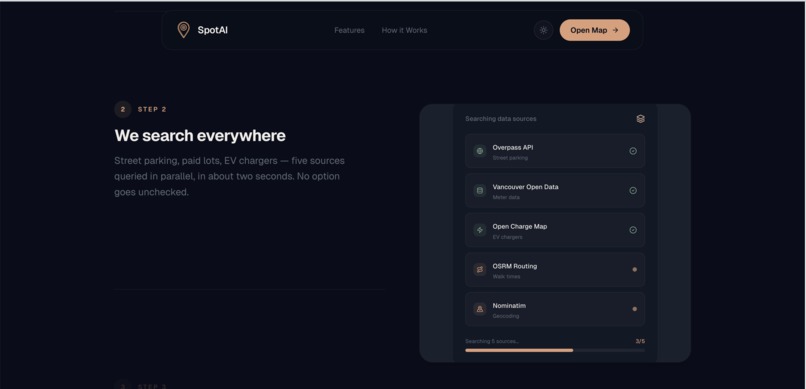
Task: Click the Open Map button
Action: tap(594, 30)
